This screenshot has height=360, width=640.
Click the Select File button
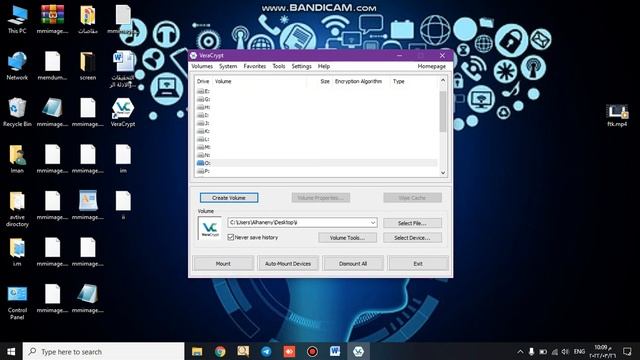click(x=412, y=223)
